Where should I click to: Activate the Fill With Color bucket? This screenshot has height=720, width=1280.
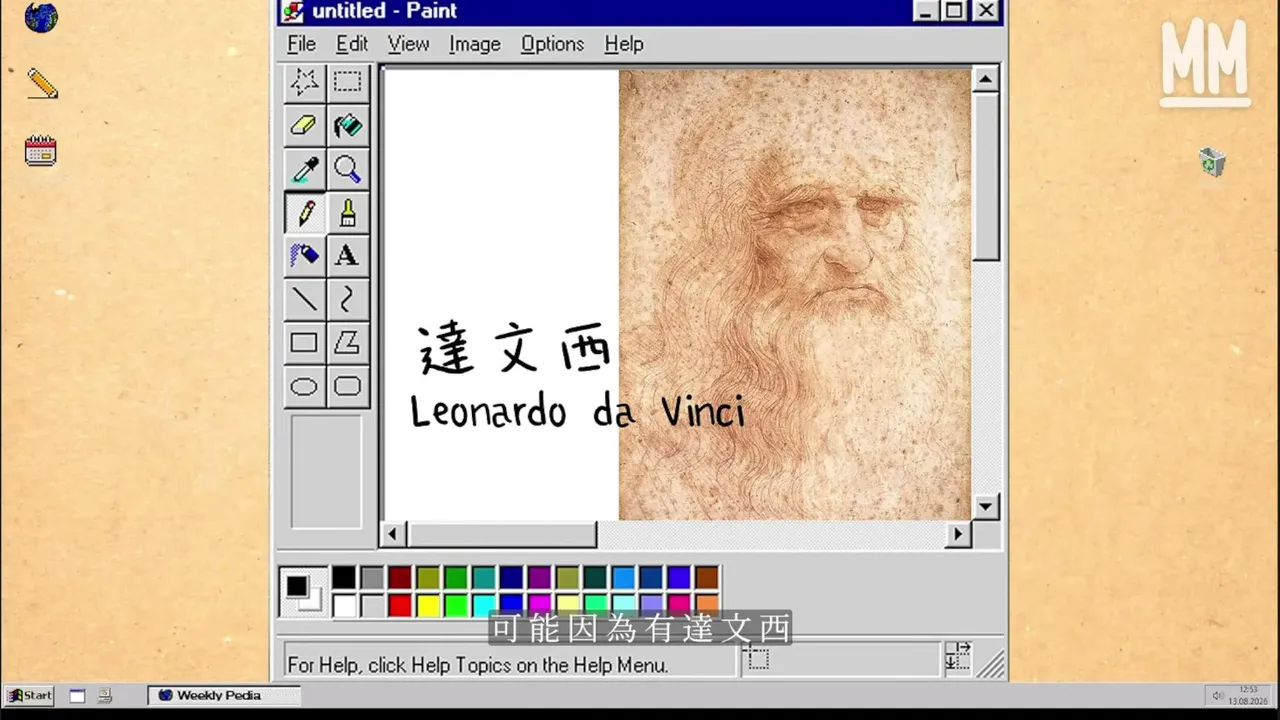(x=348, y=126)
